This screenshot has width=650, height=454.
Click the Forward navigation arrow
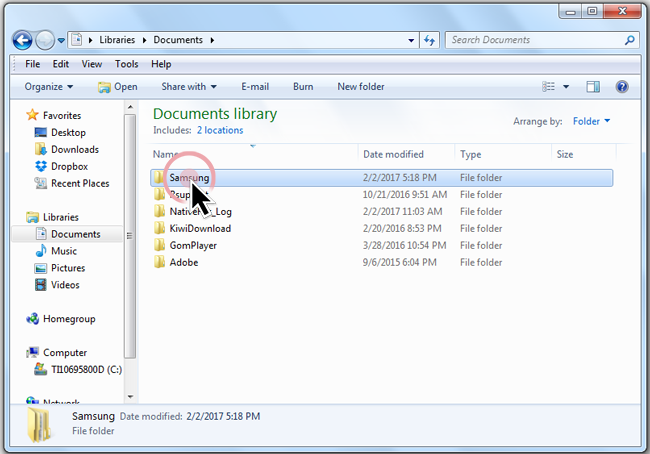click(x=45, y=40)
